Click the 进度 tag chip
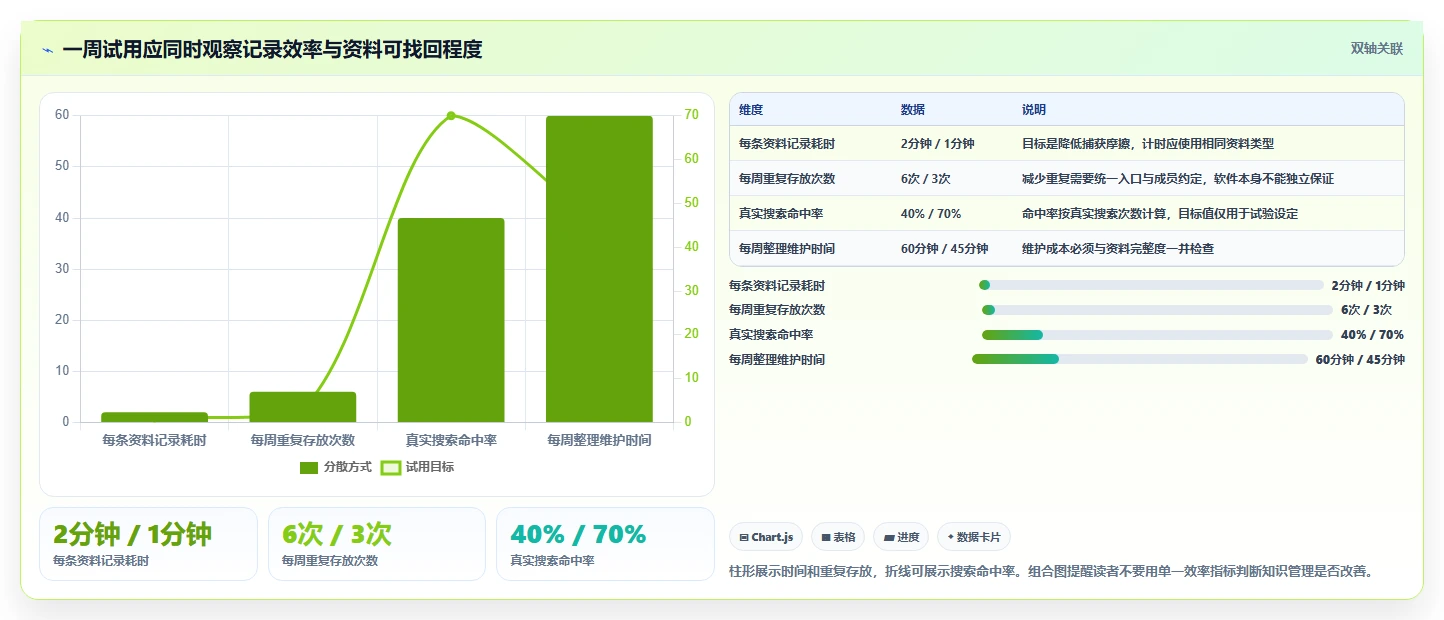Screen dimensions: 1444x620 [x=901, y=537]
